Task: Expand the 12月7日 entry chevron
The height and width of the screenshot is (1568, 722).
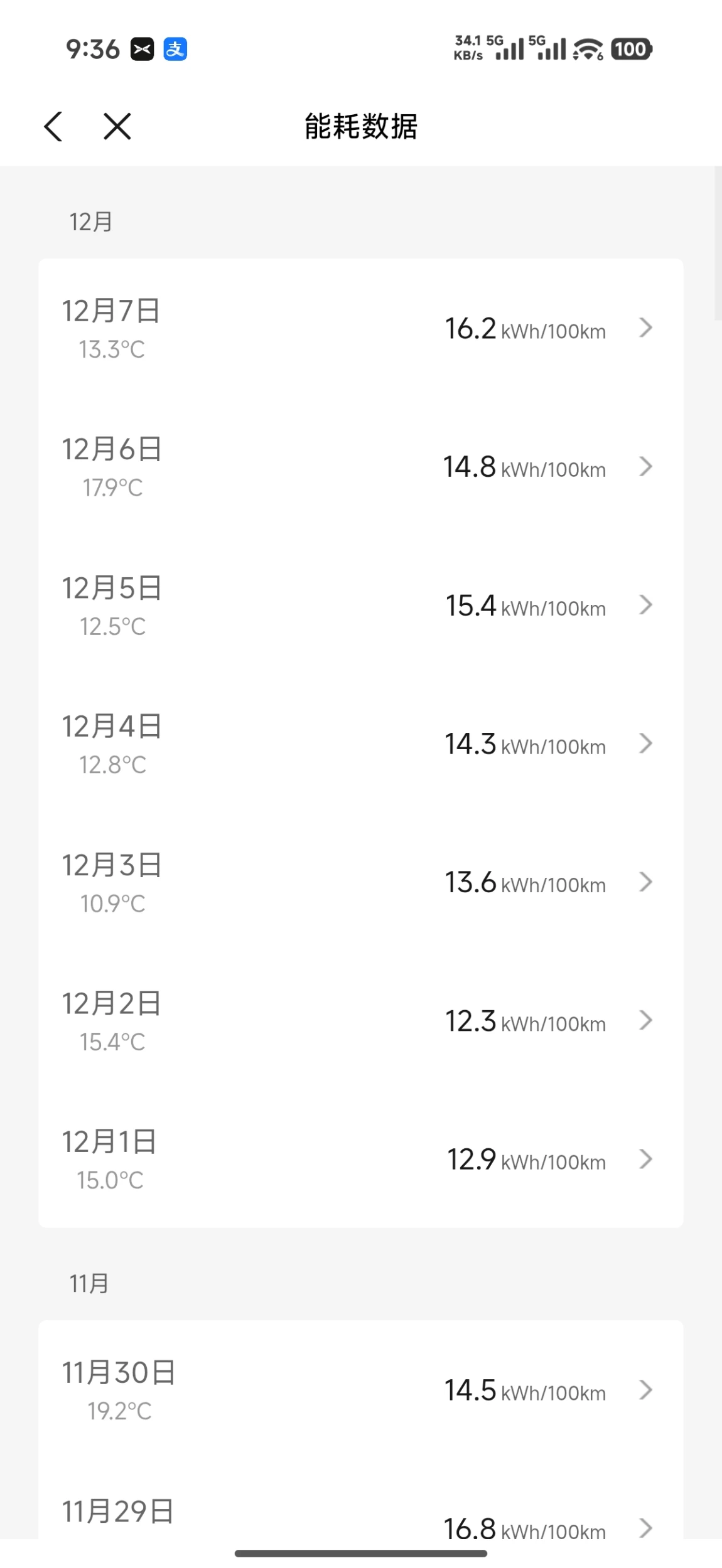Action: pos(645,328)
